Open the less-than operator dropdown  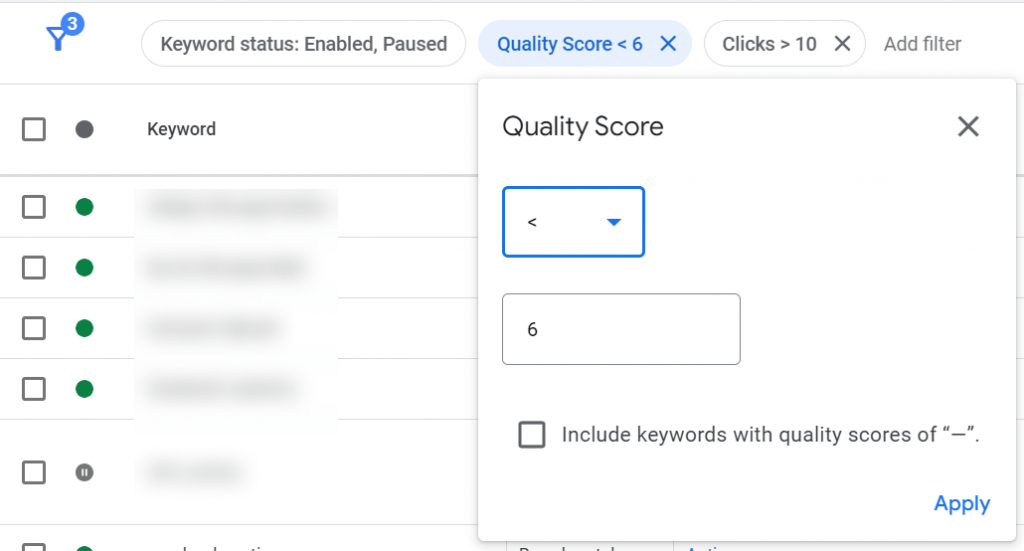[x=573, y=222]
